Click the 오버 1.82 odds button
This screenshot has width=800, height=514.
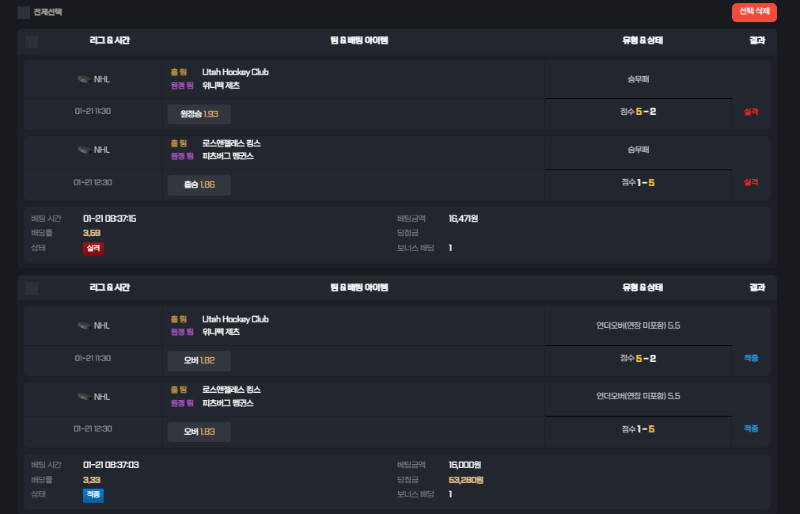(199, 361)
